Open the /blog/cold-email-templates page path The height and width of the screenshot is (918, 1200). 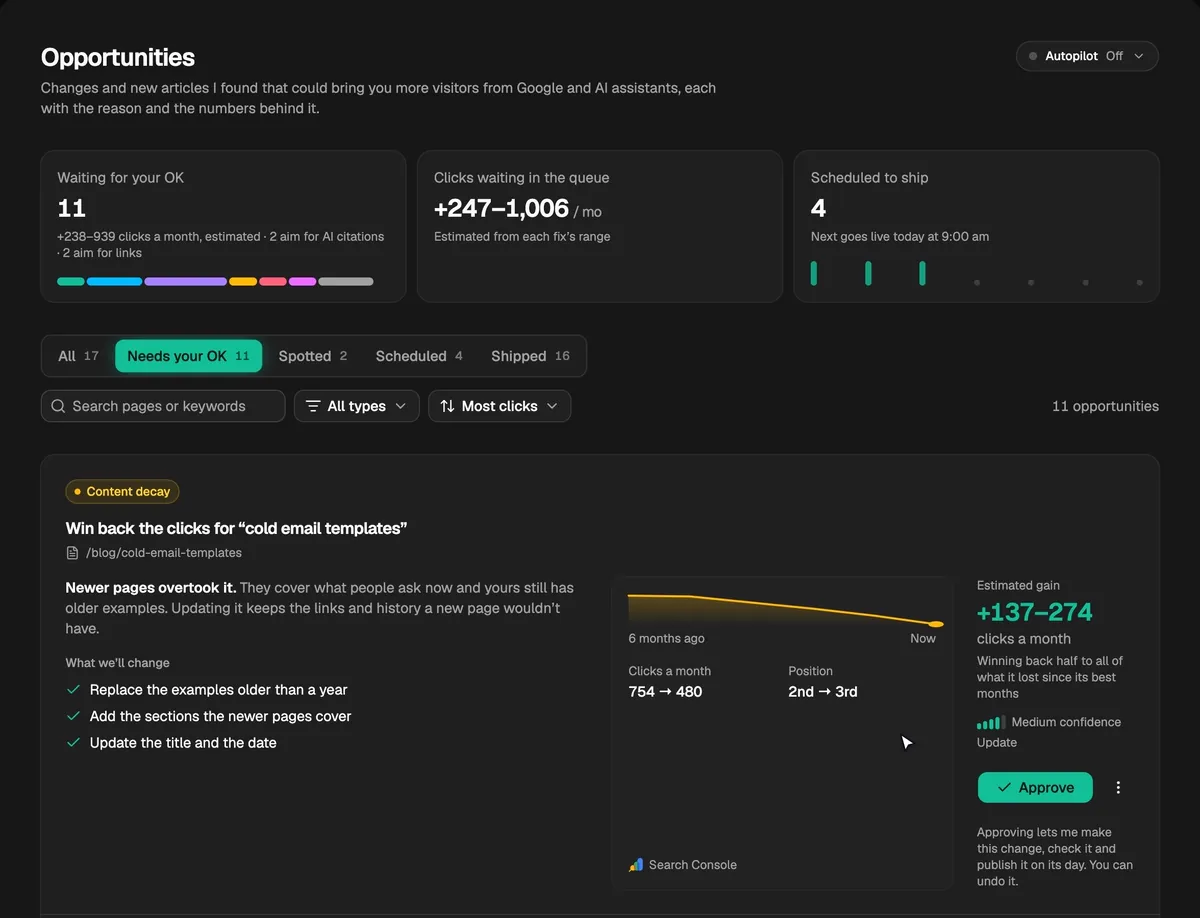click(x=164, y=553)
